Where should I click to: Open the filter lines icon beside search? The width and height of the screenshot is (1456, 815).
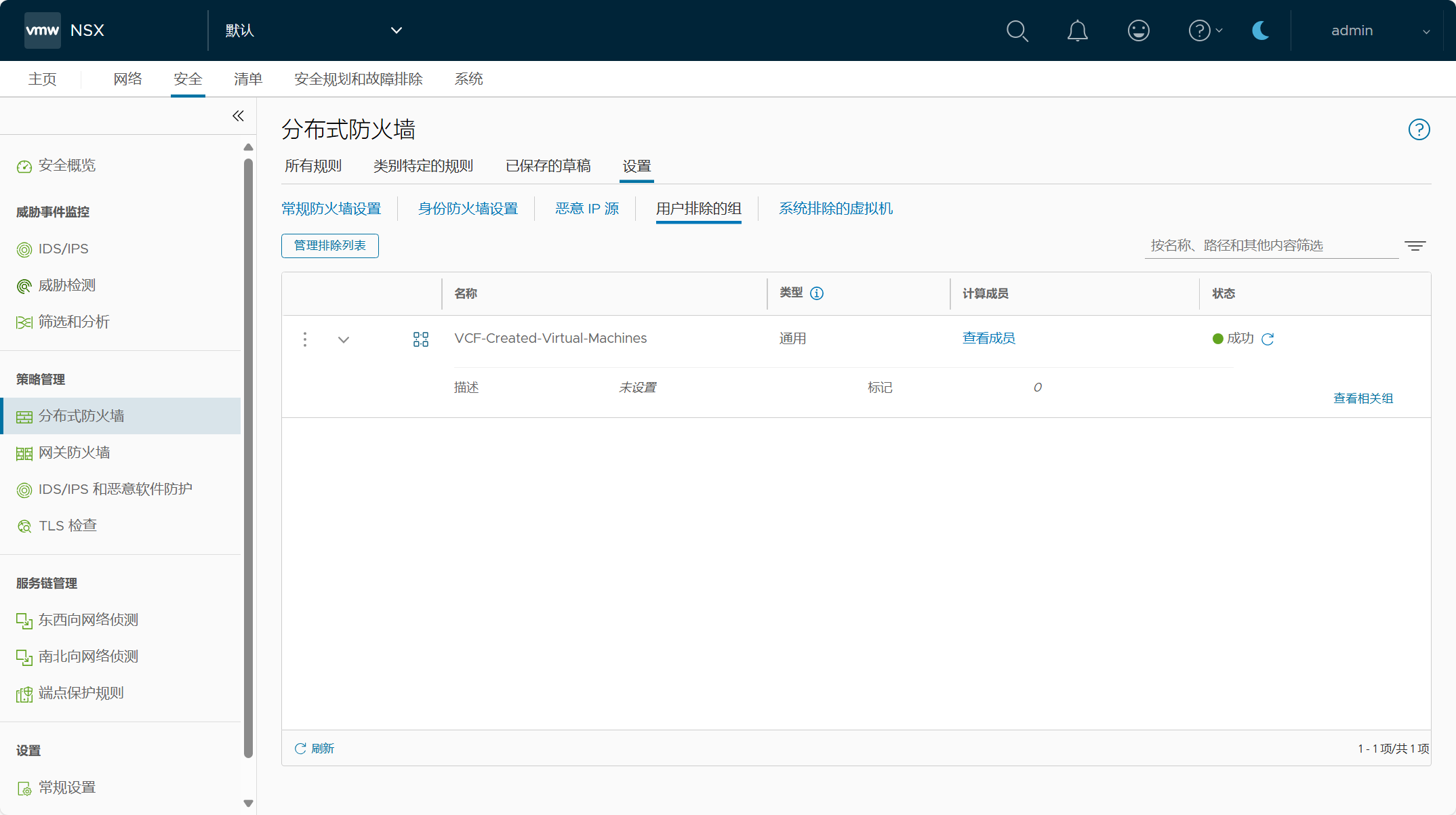point(1415,246)
